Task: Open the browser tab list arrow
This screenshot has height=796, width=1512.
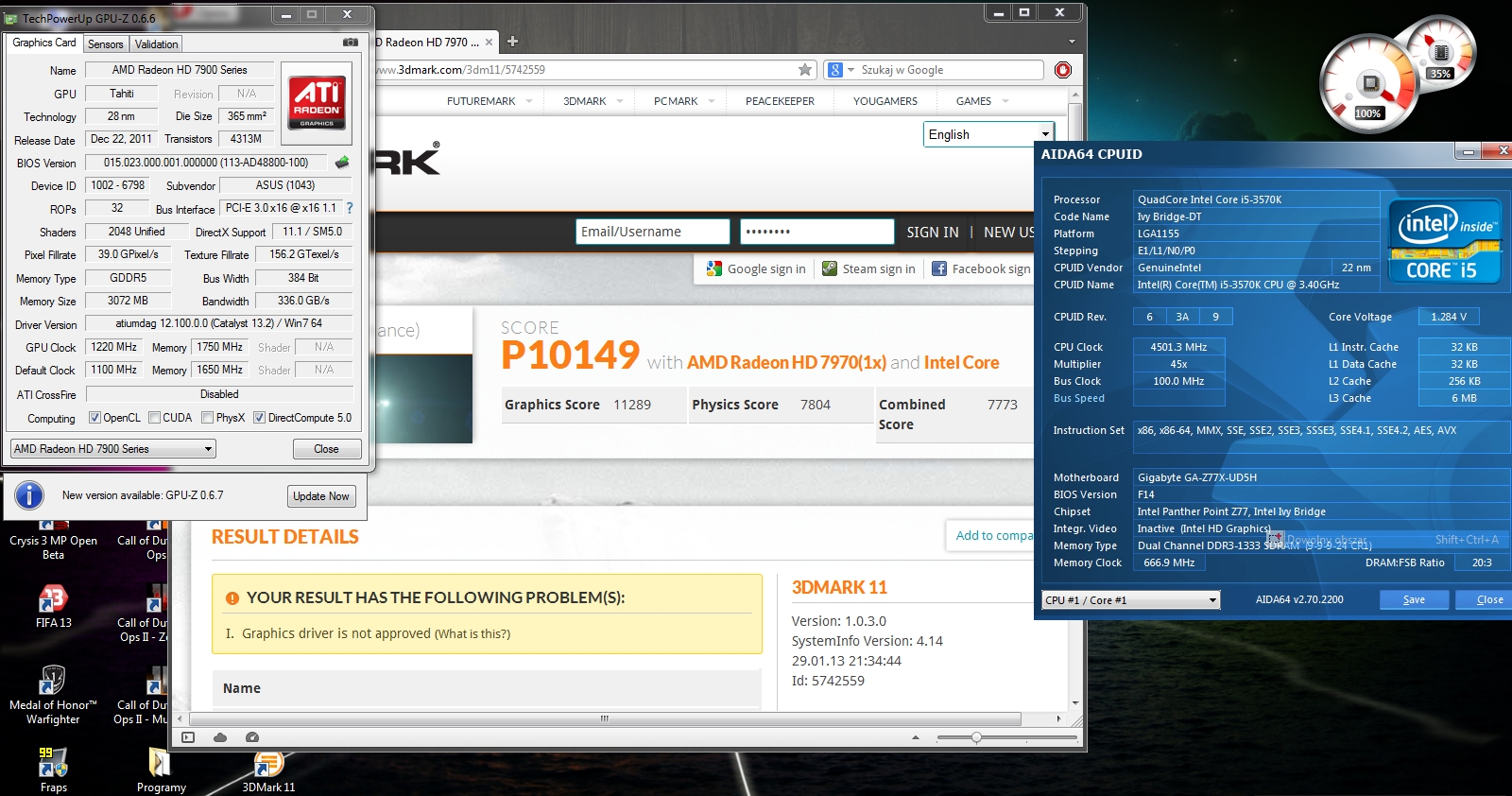Action: 1072,42
